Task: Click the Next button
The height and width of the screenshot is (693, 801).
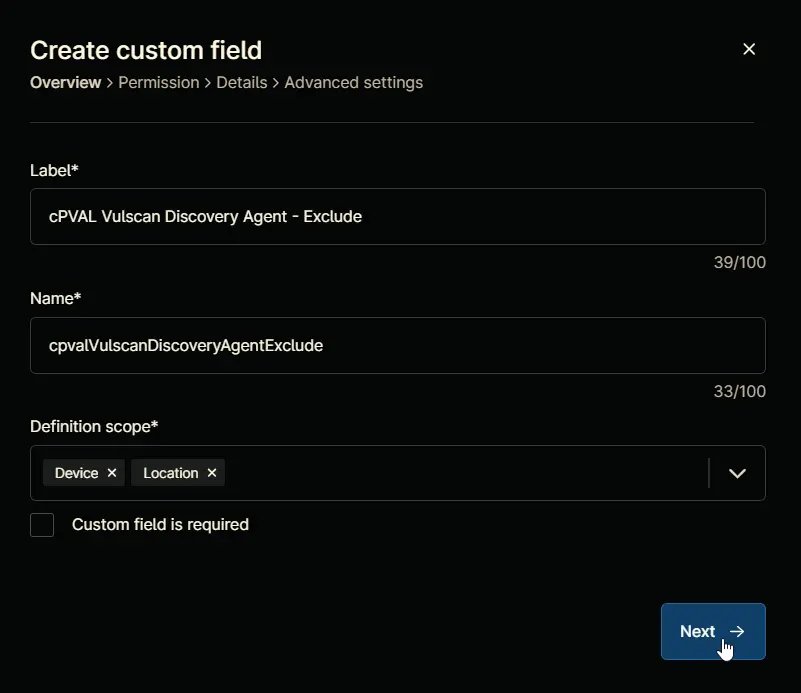Action: 713,631
